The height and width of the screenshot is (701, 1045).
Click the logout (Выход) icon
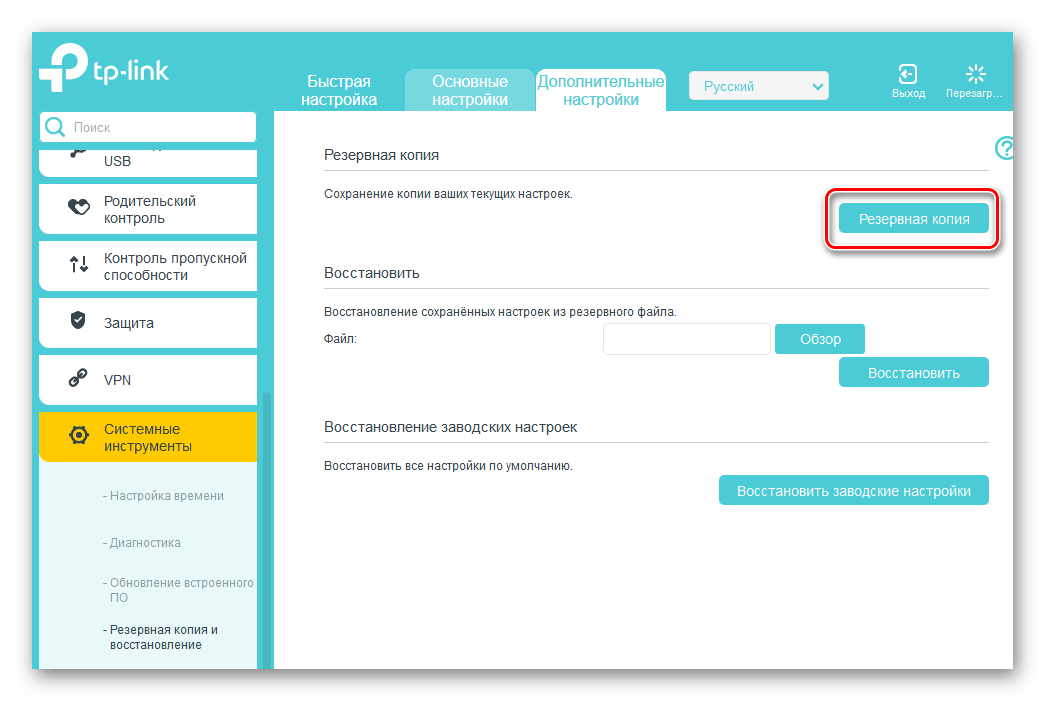click(908, 75)
